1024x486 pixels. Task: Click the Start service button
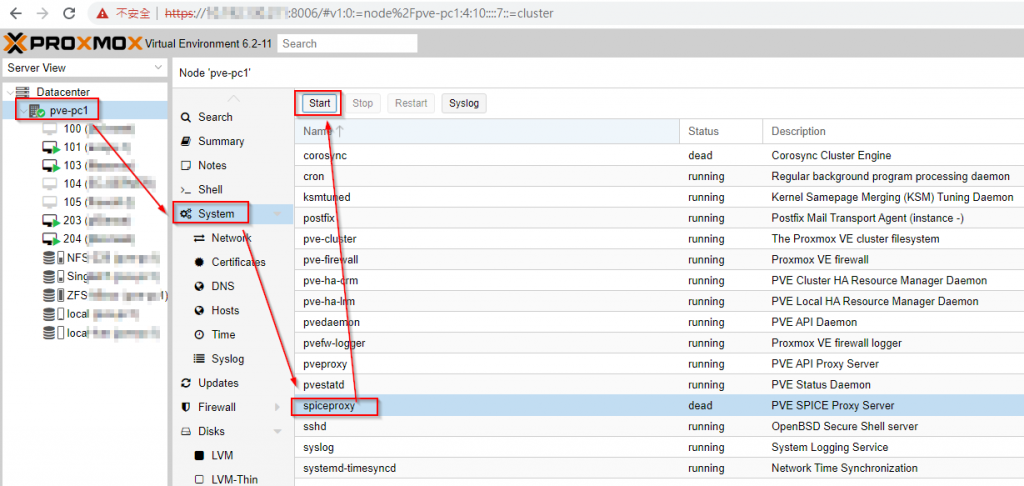coord(319,103)
